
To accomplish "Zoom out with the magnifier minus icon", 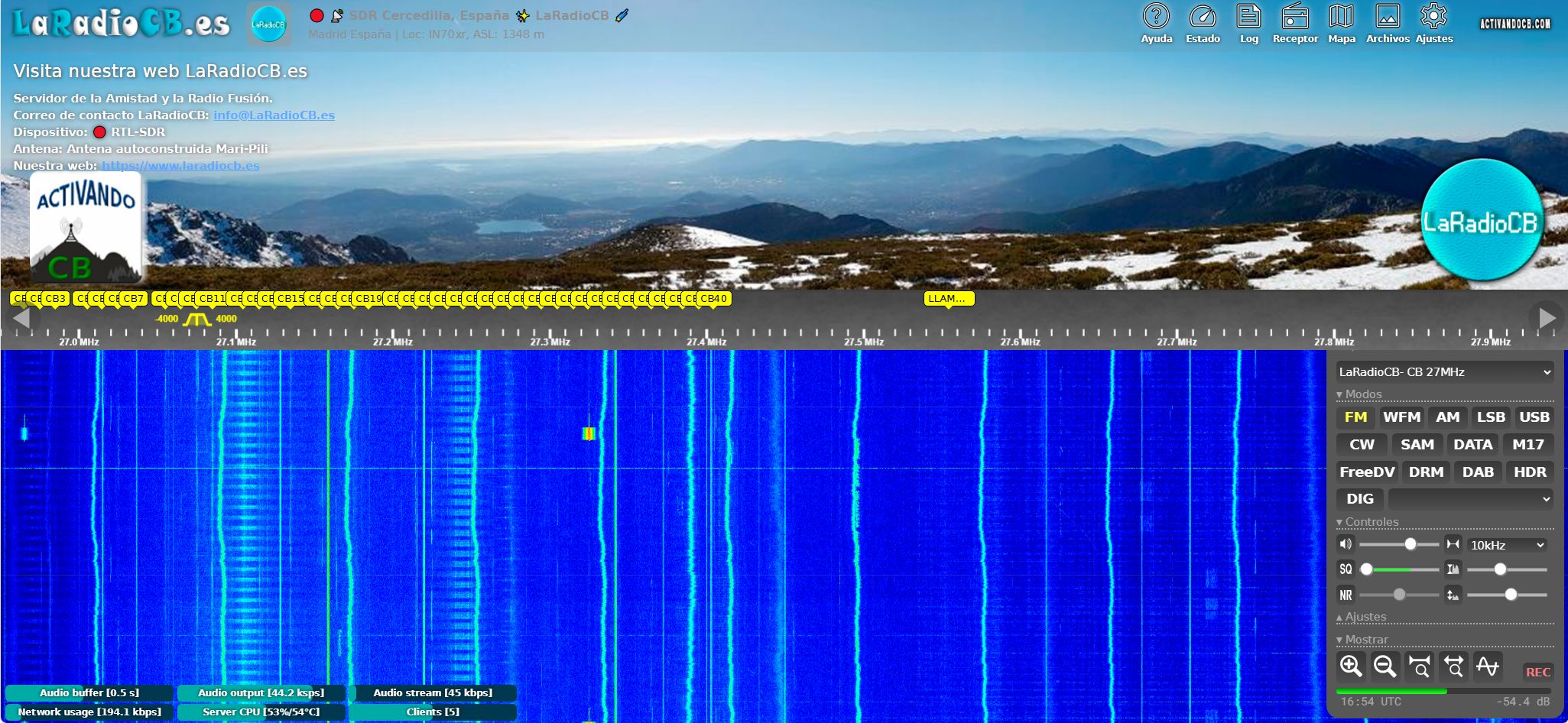I will tap(1385, 666).
